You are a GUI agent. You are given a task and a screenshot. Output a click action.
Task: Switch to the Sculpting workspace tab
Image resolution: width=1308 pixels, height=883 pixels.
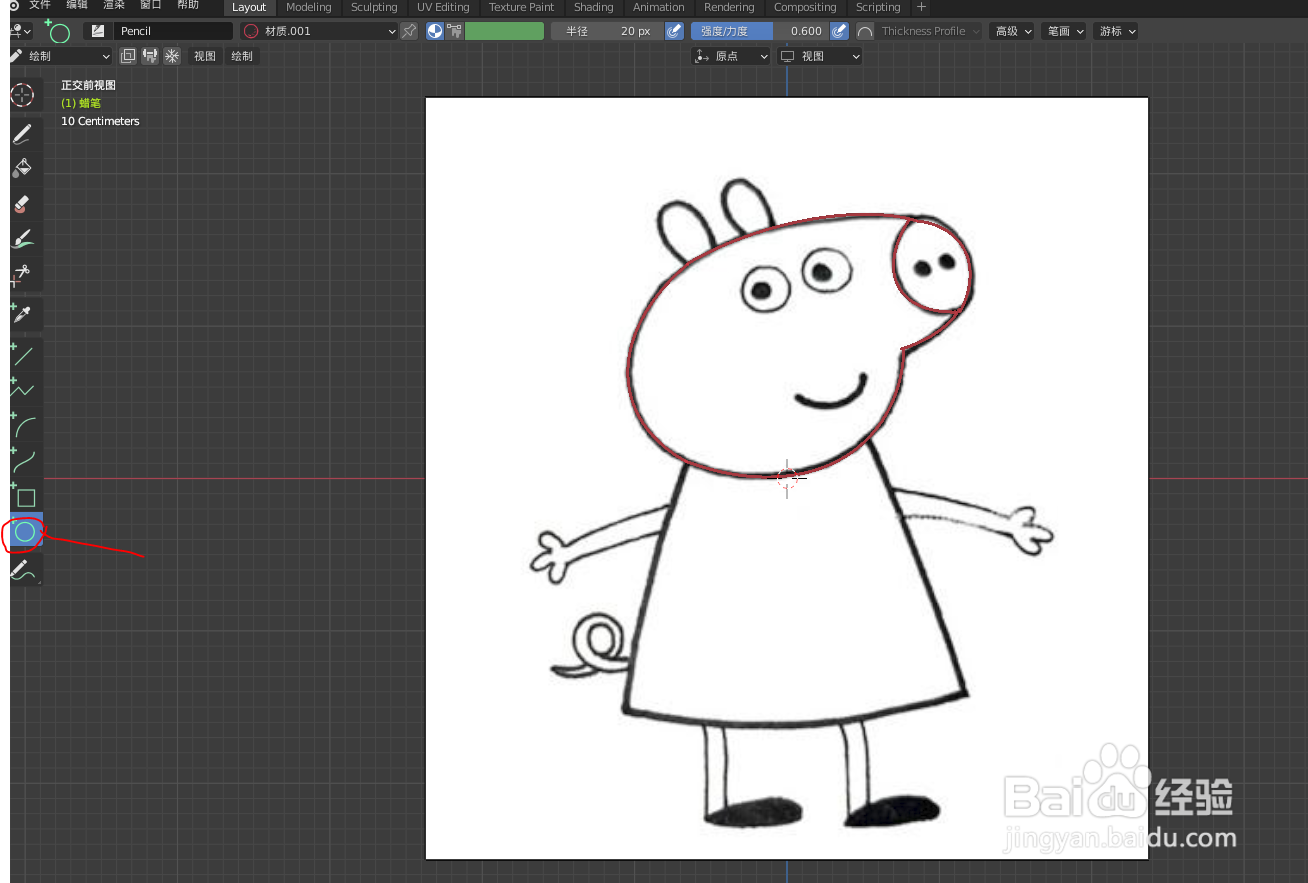click(x=374, y=8)
